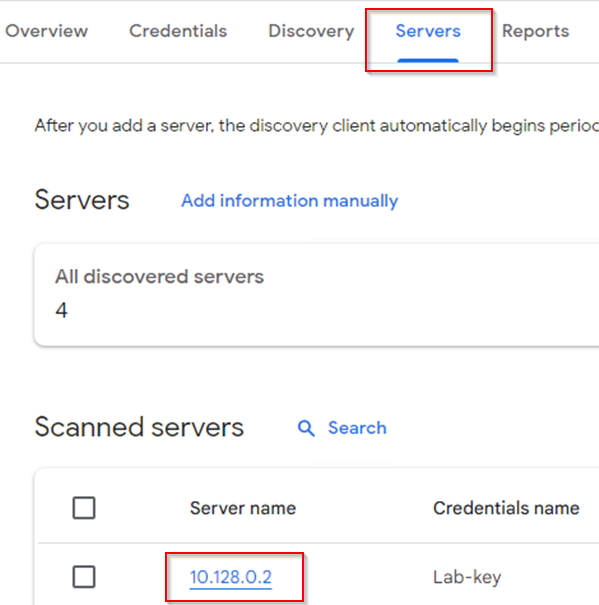Tick the select-all checkbox in the table header
This screenshot has width=599, height=605.
coord(84,508)
